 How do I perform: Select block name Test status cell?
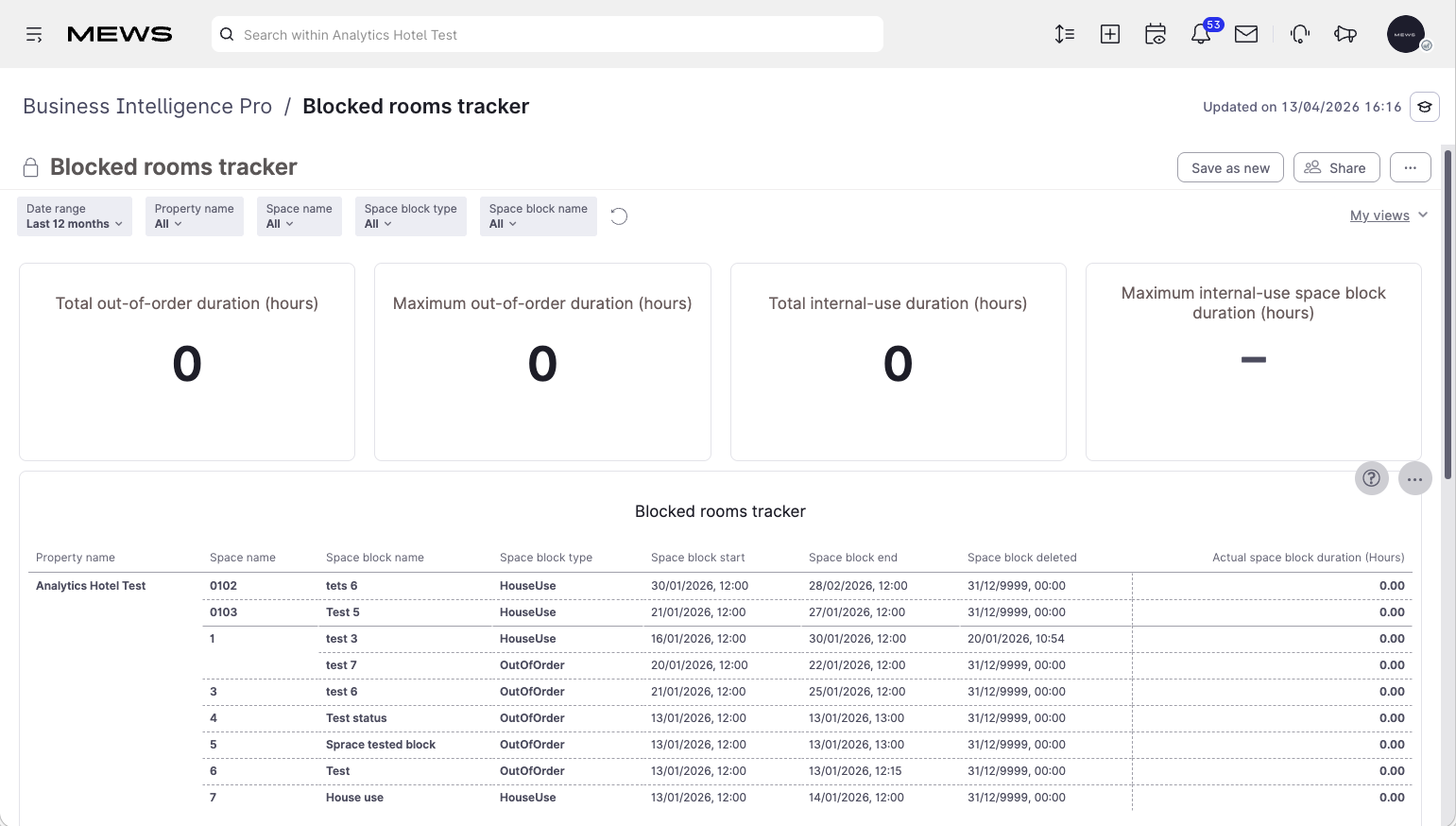click(x=356, y=718)
